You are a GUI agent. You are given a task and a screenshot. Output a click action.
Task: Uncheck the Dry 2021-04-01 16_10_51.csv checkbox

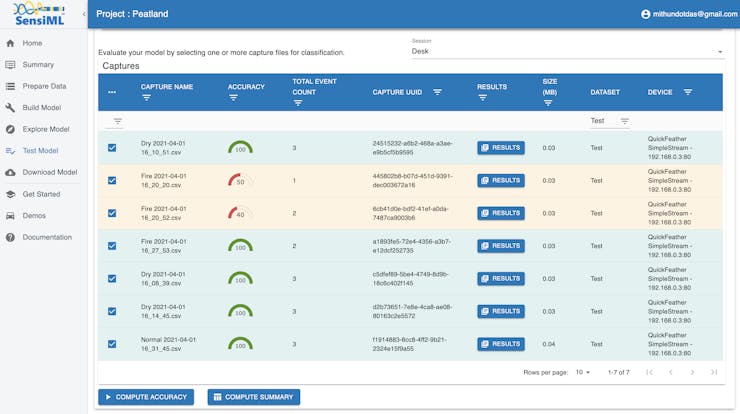(112, 148)
